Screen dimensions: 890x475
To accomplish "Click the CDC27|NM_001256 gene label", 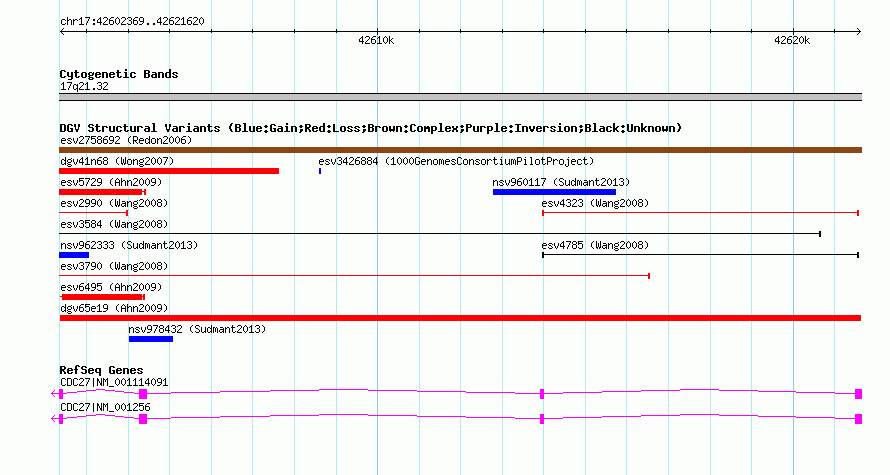I will [x=105, y=407].
